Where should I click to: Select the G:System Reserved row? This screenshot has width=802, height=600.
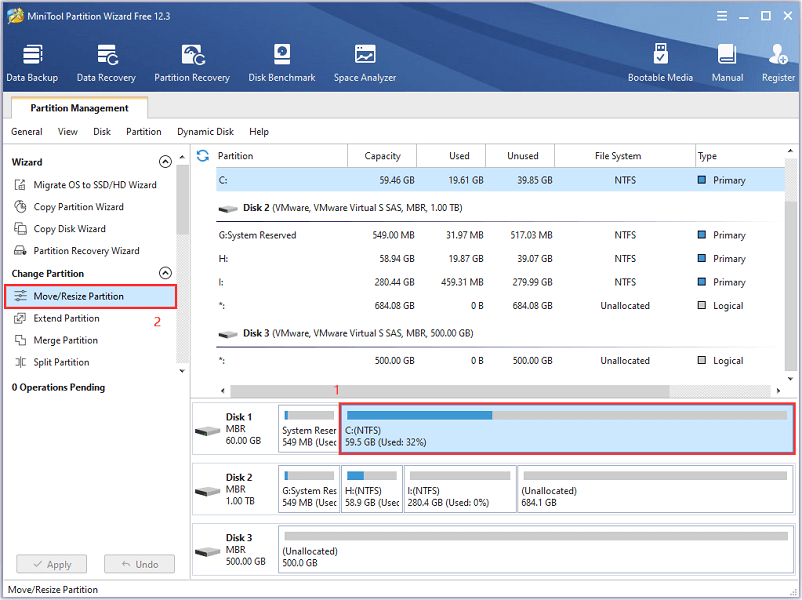[x=500, y=235]
